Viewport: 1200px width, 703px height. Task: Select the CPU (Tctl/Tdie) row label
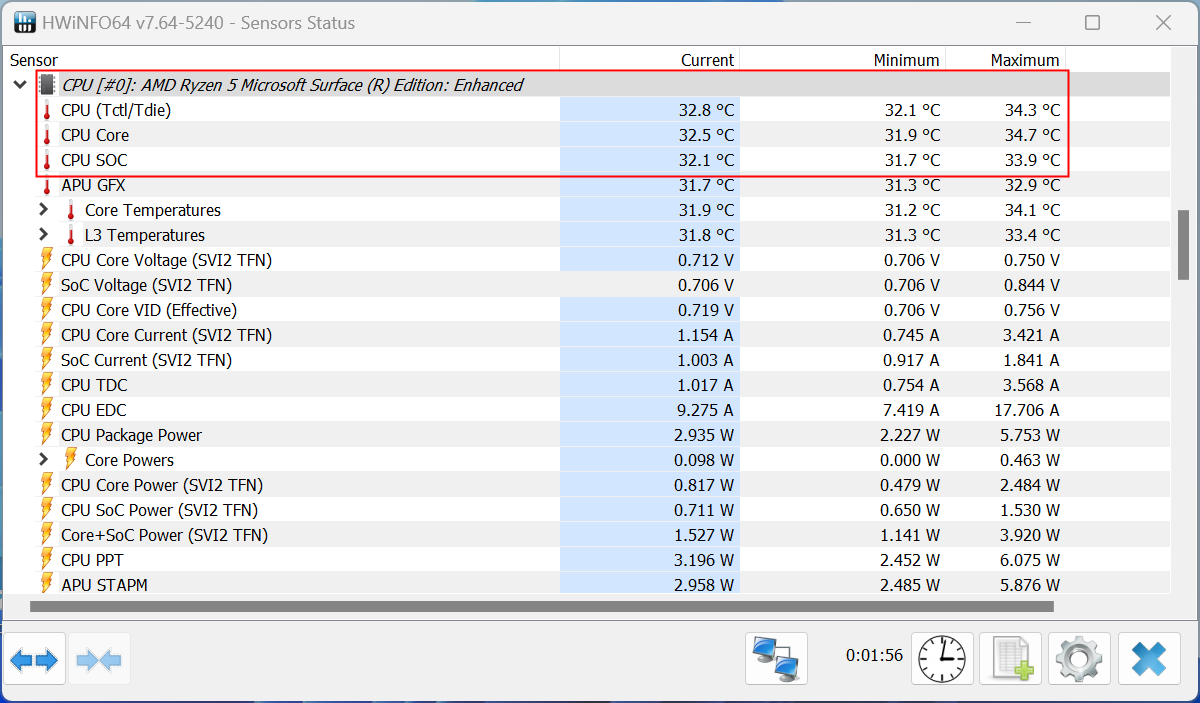[x=116, y=110]
